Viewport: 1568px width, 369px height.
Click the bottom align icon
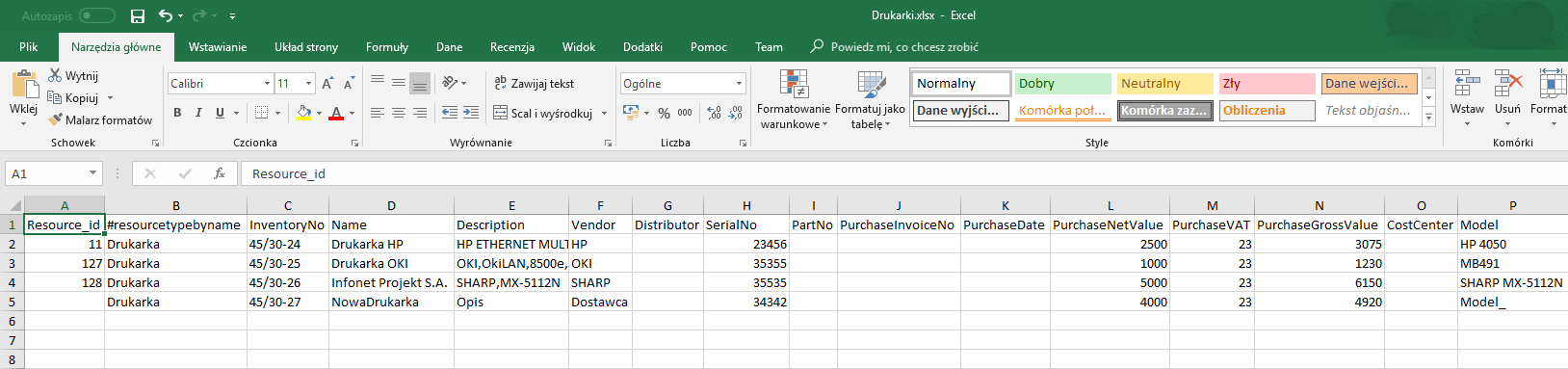click(x=420, y=83)
